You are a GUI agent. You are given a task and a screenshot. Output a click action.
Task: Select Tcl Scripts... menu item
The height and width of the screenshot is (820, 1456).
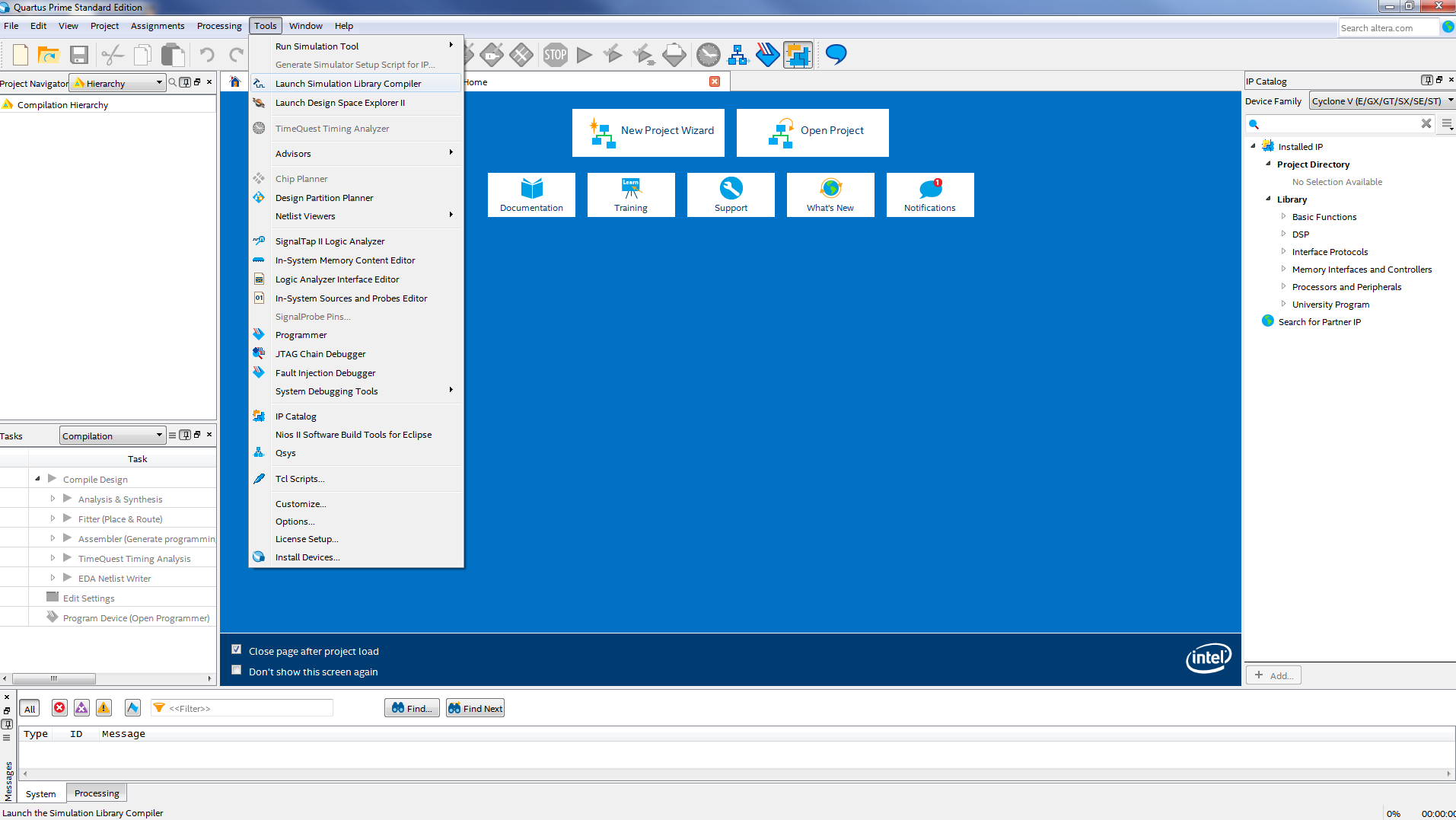[355, 479]
